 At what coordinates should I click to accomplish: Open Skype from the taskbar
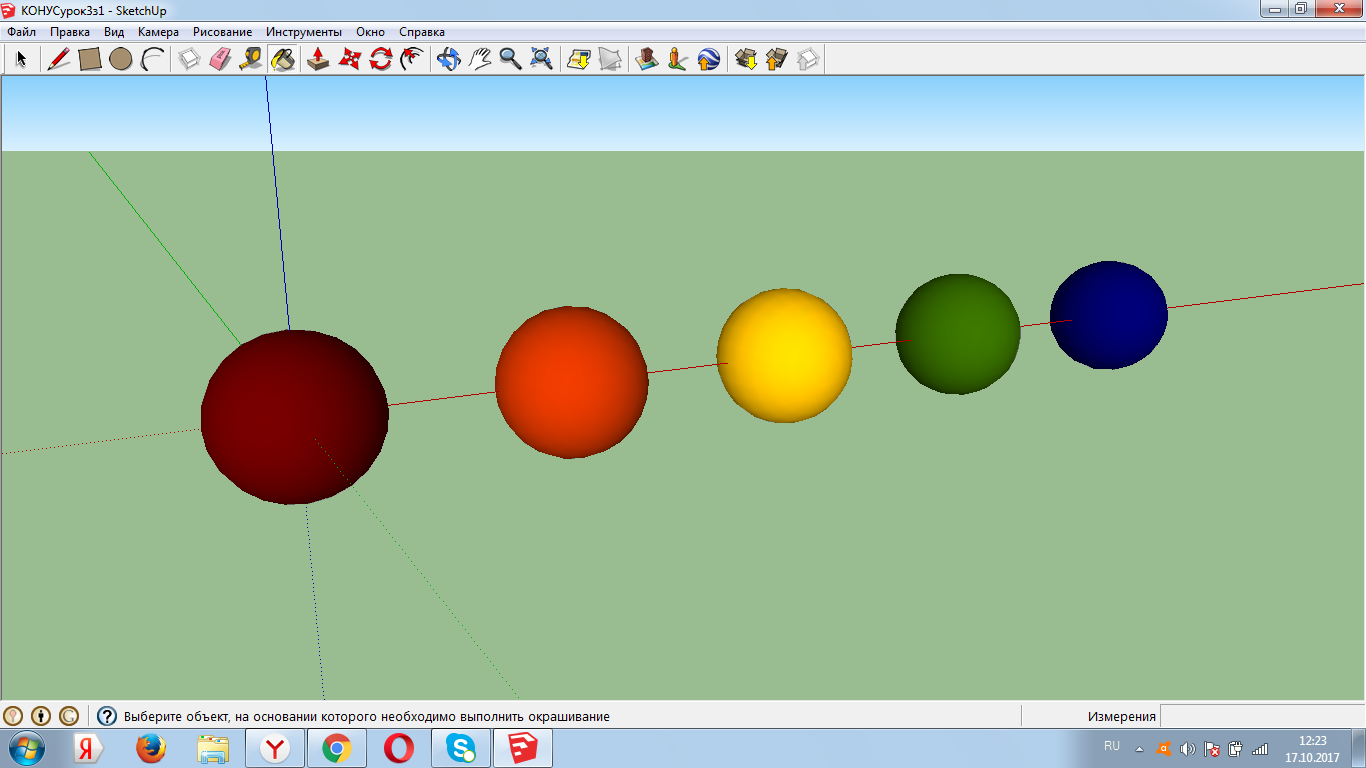click(x=461, y=748)
